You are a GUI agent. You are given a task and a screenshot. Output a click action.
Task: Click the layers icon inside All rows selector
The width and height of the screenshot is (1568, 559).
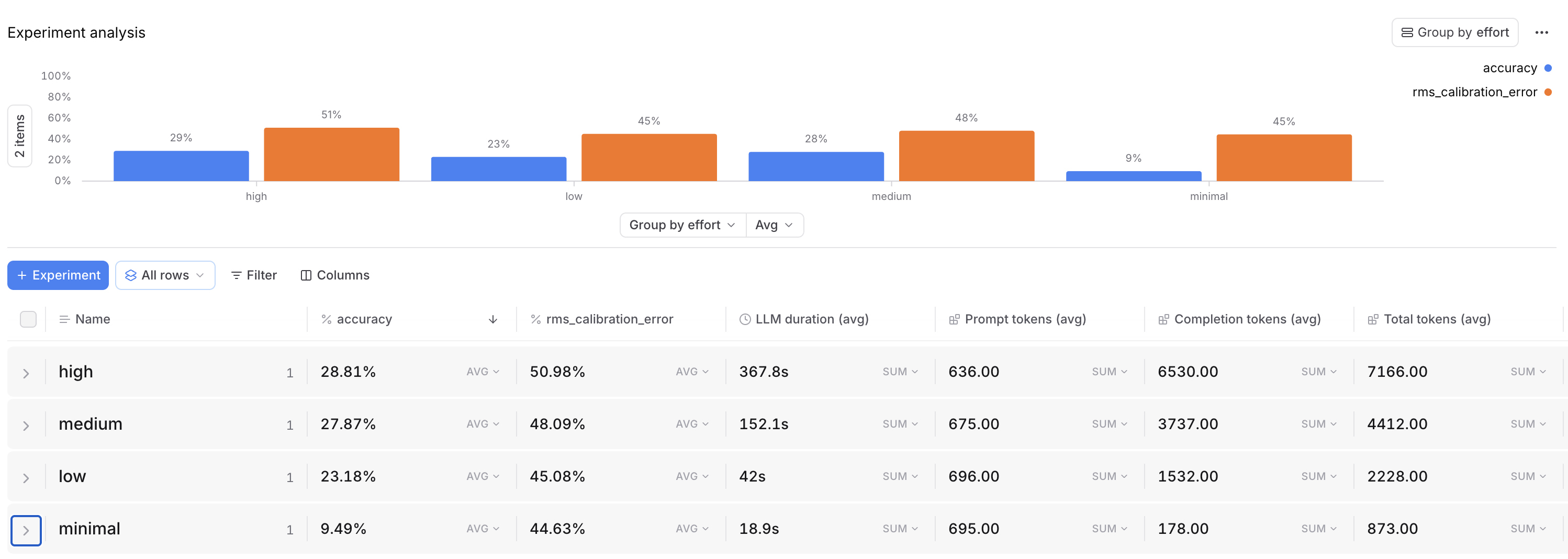point(130,275)
